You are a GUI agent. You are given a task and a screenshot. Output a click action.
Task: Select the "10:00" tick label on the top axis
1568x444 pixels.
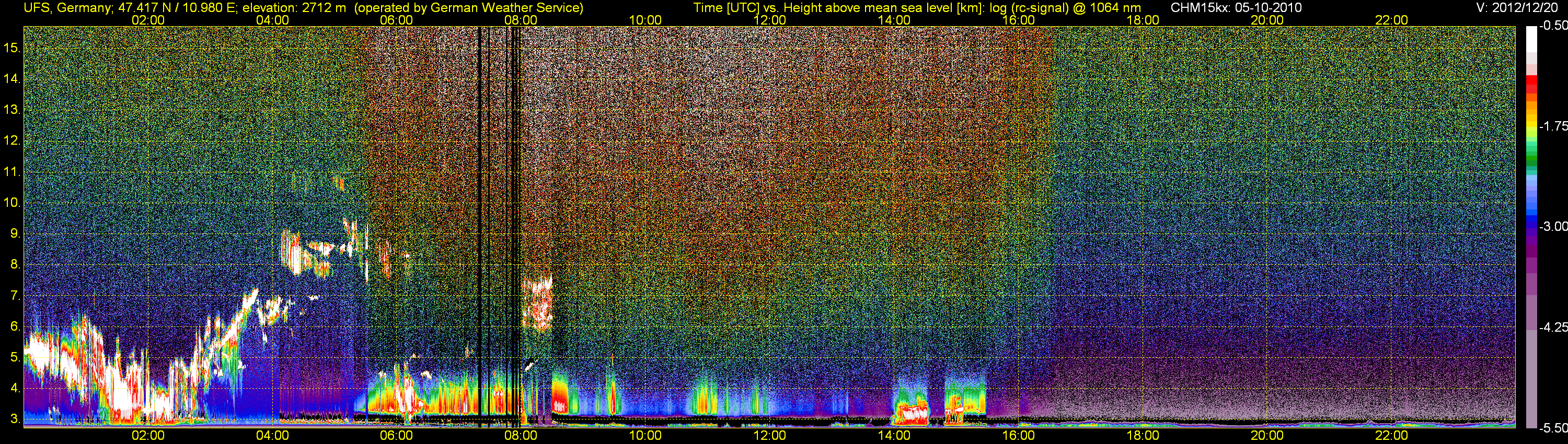pyautogui.click(x=645, y=20)
